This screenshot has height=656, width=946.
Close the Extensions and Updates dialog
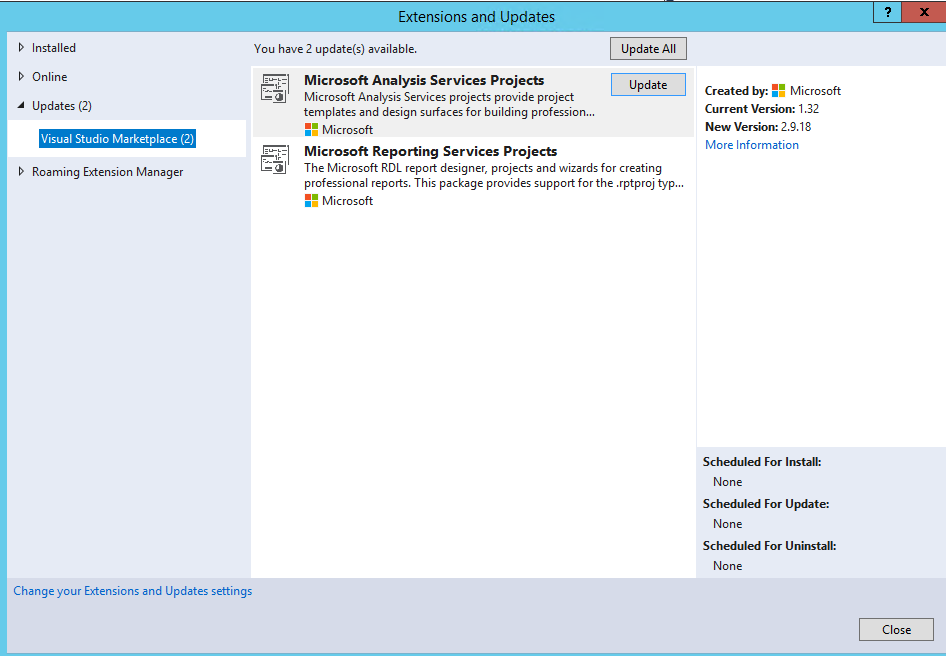896,629
